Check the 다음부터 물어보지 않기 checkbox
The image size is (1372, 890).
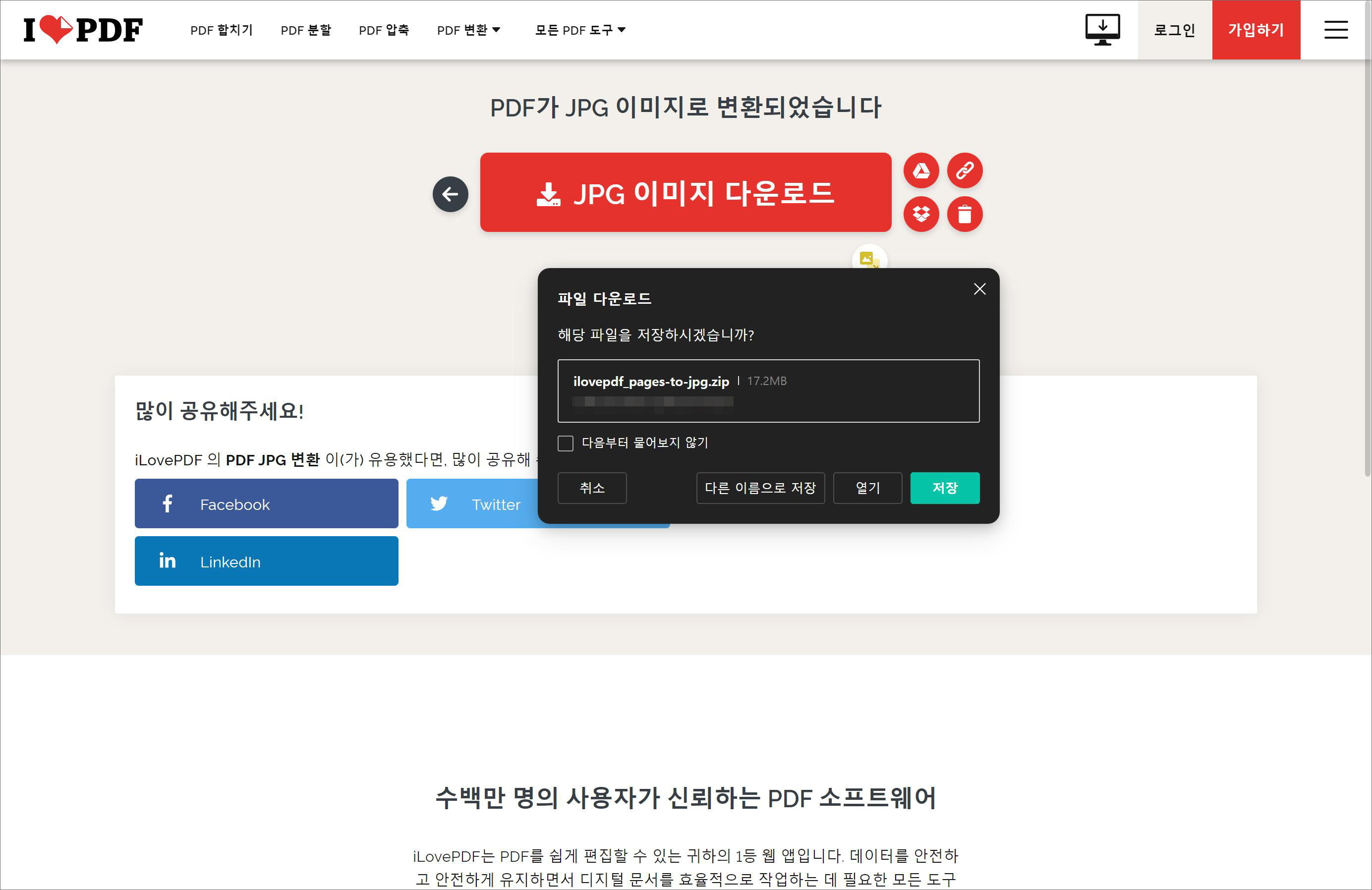(x=566, y=444)
